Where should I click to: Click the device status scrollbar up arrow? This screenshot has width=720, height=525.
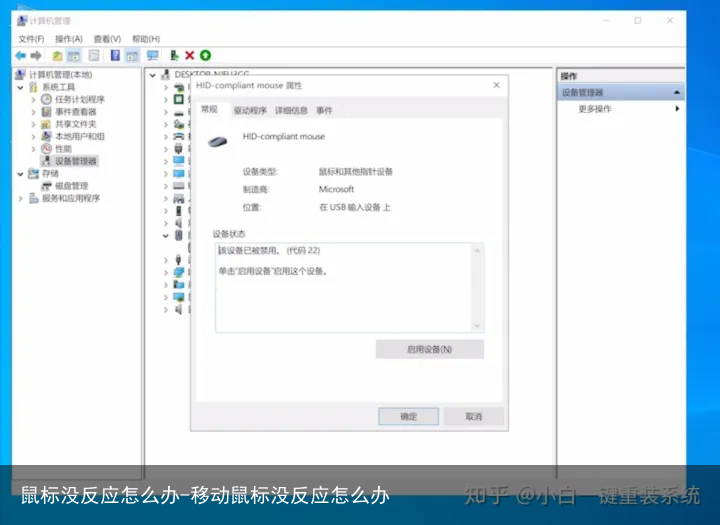click(477, 250)
